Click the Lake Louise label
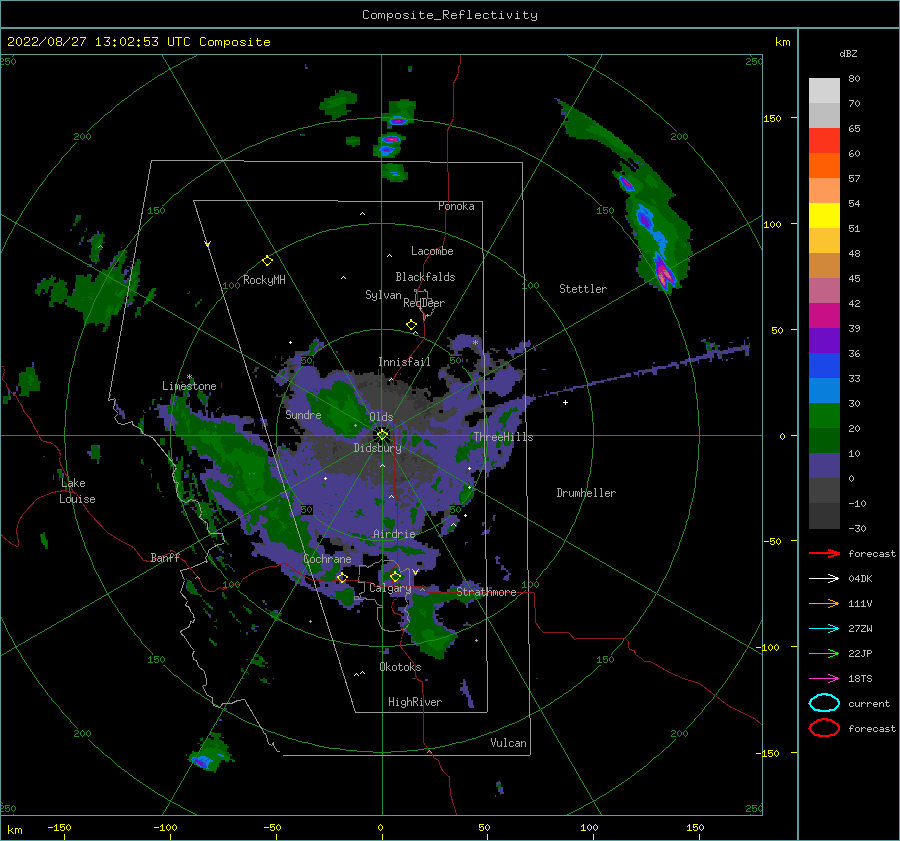Screen dimensions: 900x841 (77, 491)
